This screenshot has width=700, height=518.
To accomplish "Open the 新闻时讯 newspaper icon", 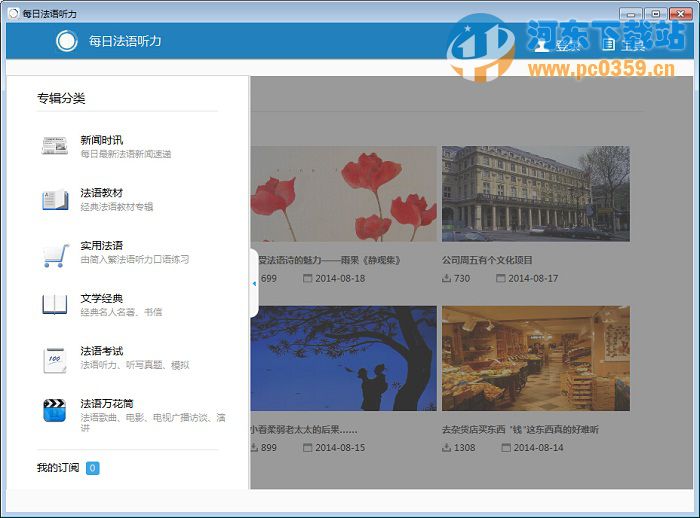I will pos(55,146).
